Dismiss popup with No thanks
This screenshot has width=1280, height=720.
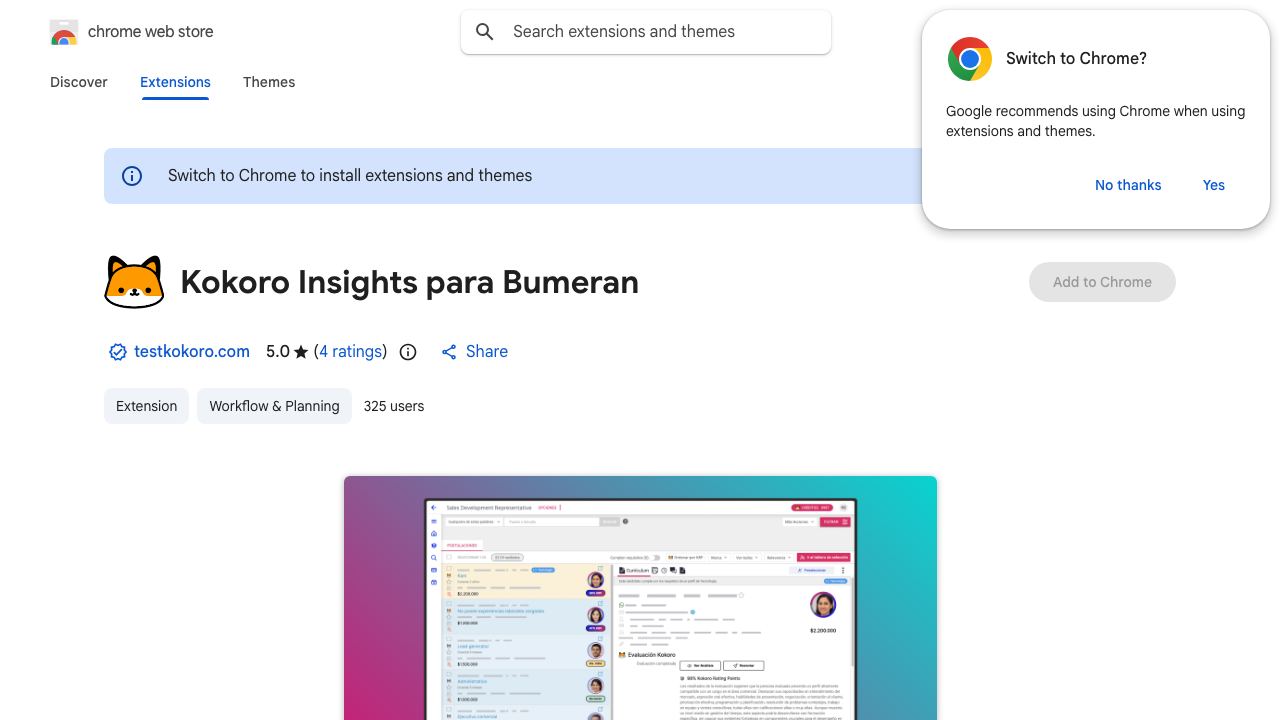tap(1128, 185)
